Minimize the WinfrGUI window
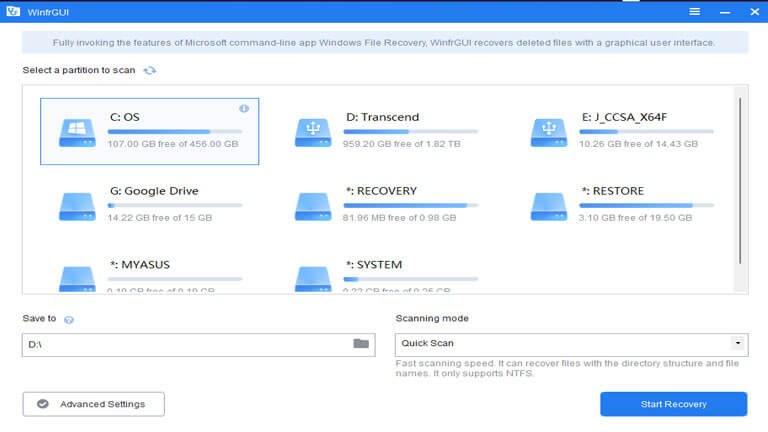 point(725,12)
